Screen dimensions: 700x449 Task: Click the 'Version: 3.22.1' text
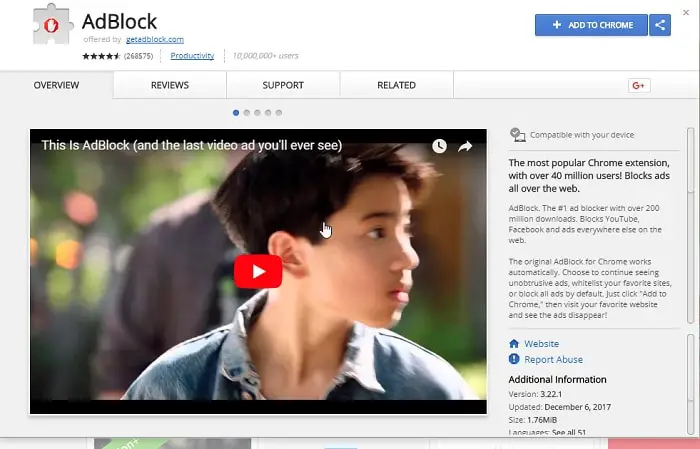click(535, 394)
